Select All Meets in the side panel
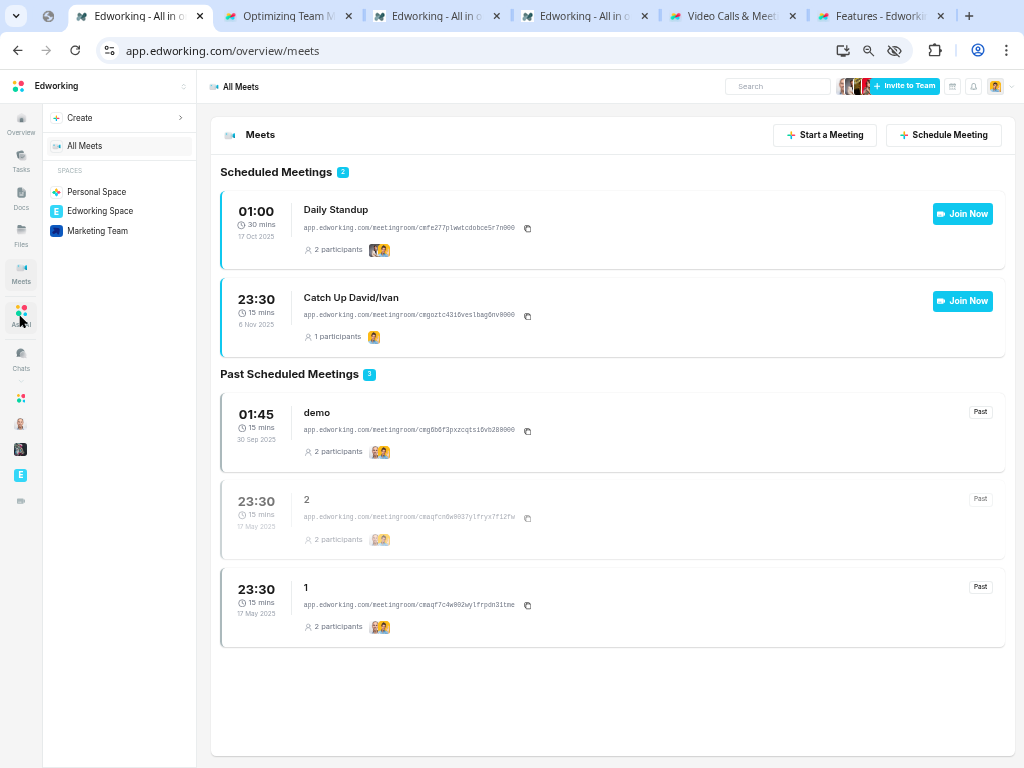The image size is (1024, 768). tap(84, 146)
